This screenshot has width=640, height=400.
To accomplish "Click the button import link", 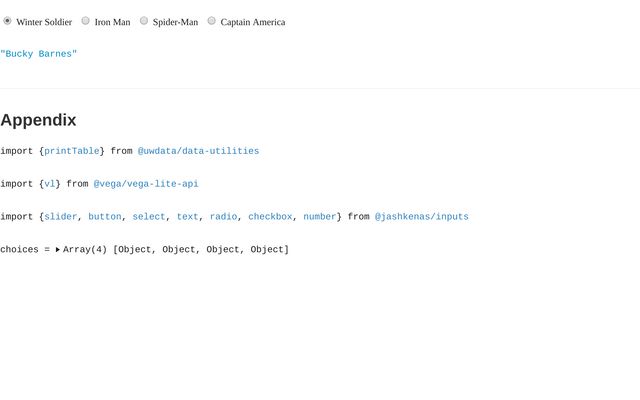I will tap(104, 217).
